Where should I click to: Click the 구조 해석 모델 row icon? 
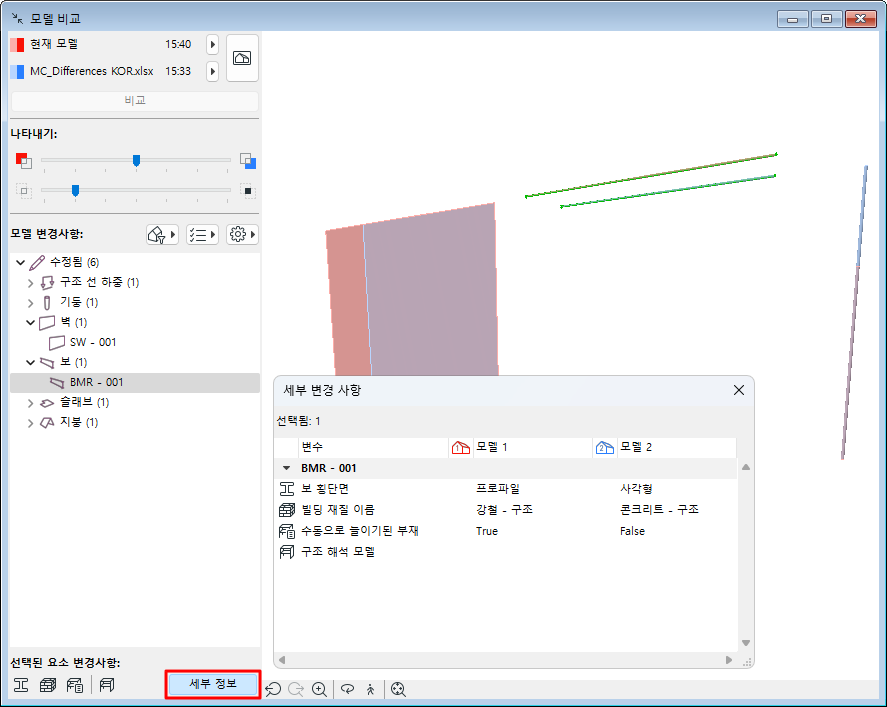click(287, 552)
